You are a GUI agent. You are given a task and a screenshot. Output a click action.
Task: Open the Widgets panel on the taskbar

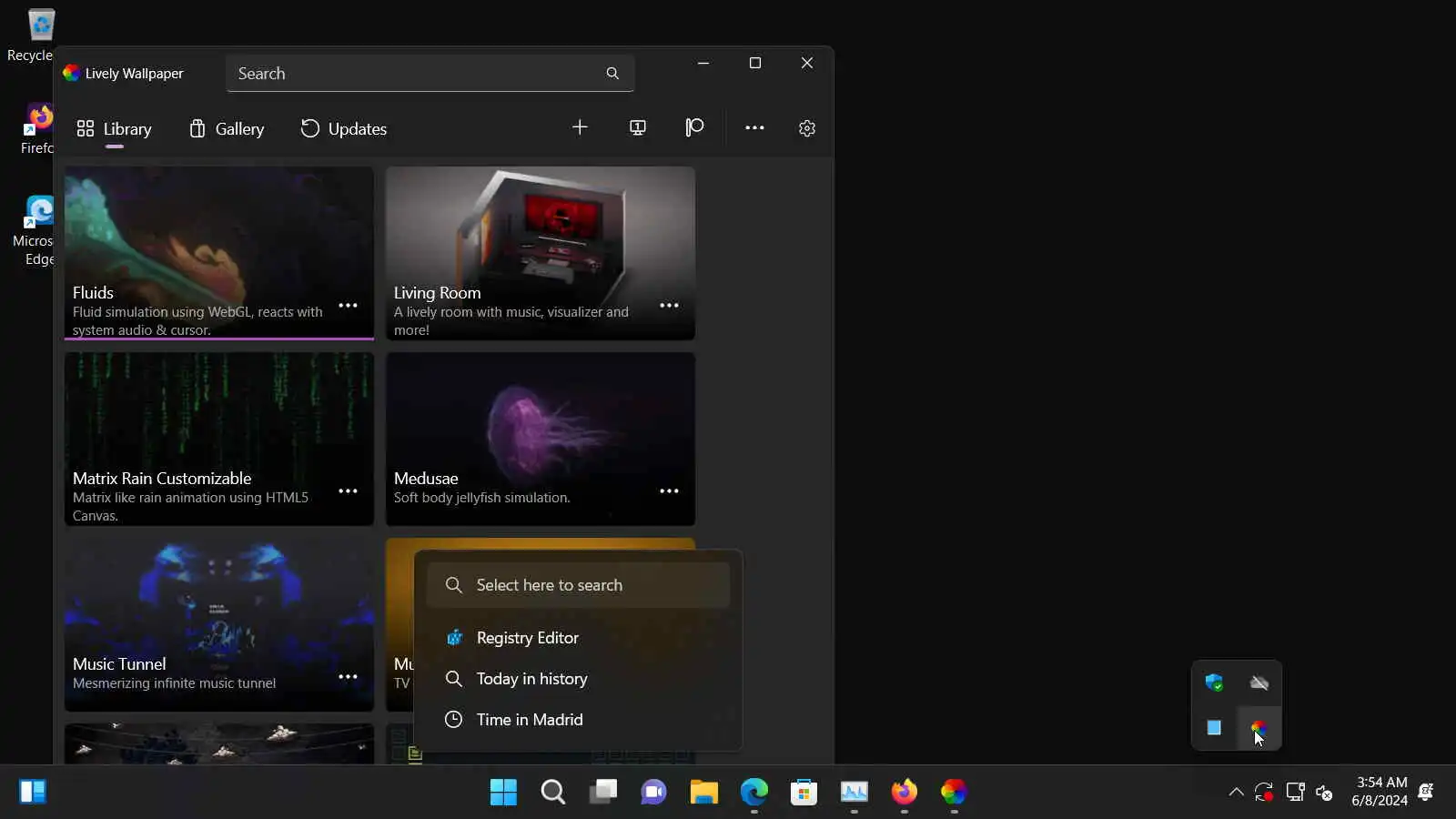[x=33, y=792]
